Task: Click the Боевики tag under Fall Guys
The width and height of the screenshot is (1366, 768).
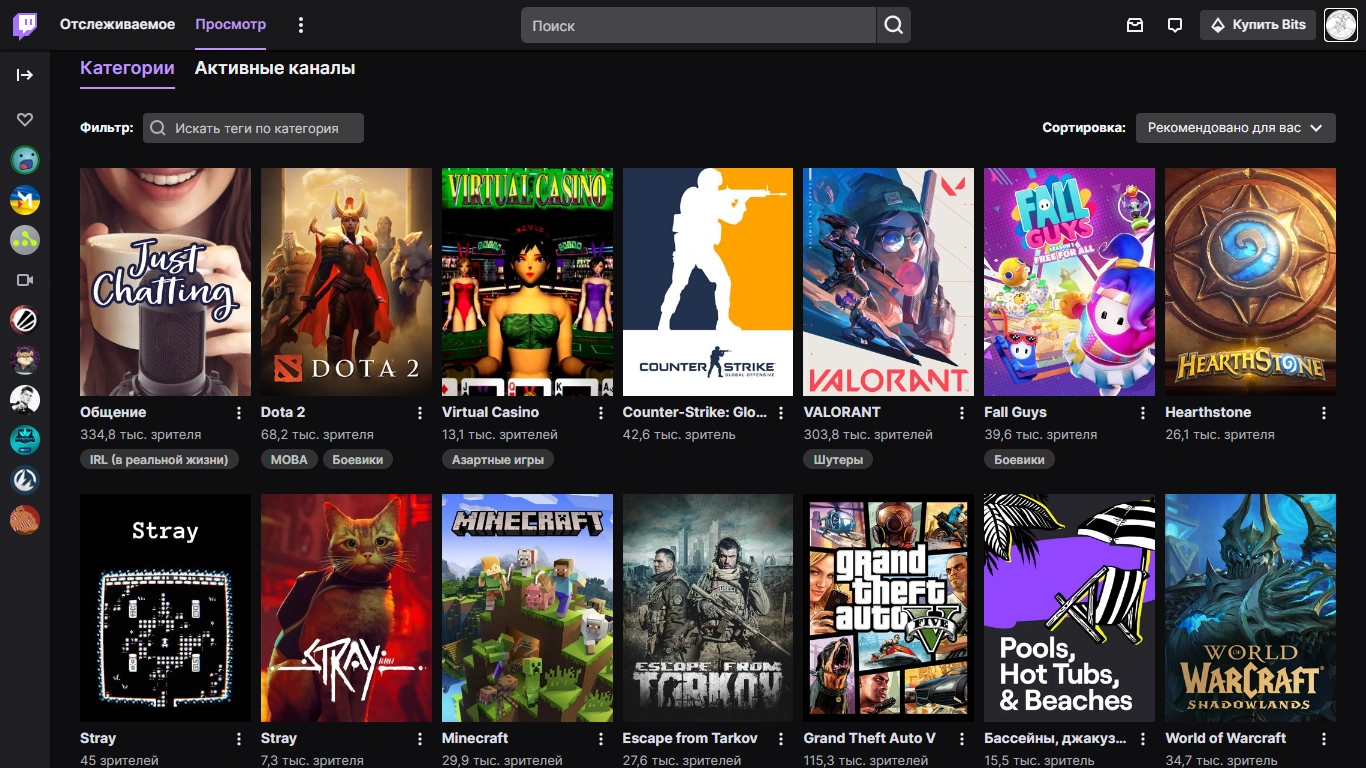Action: (x=1019, y=460)
